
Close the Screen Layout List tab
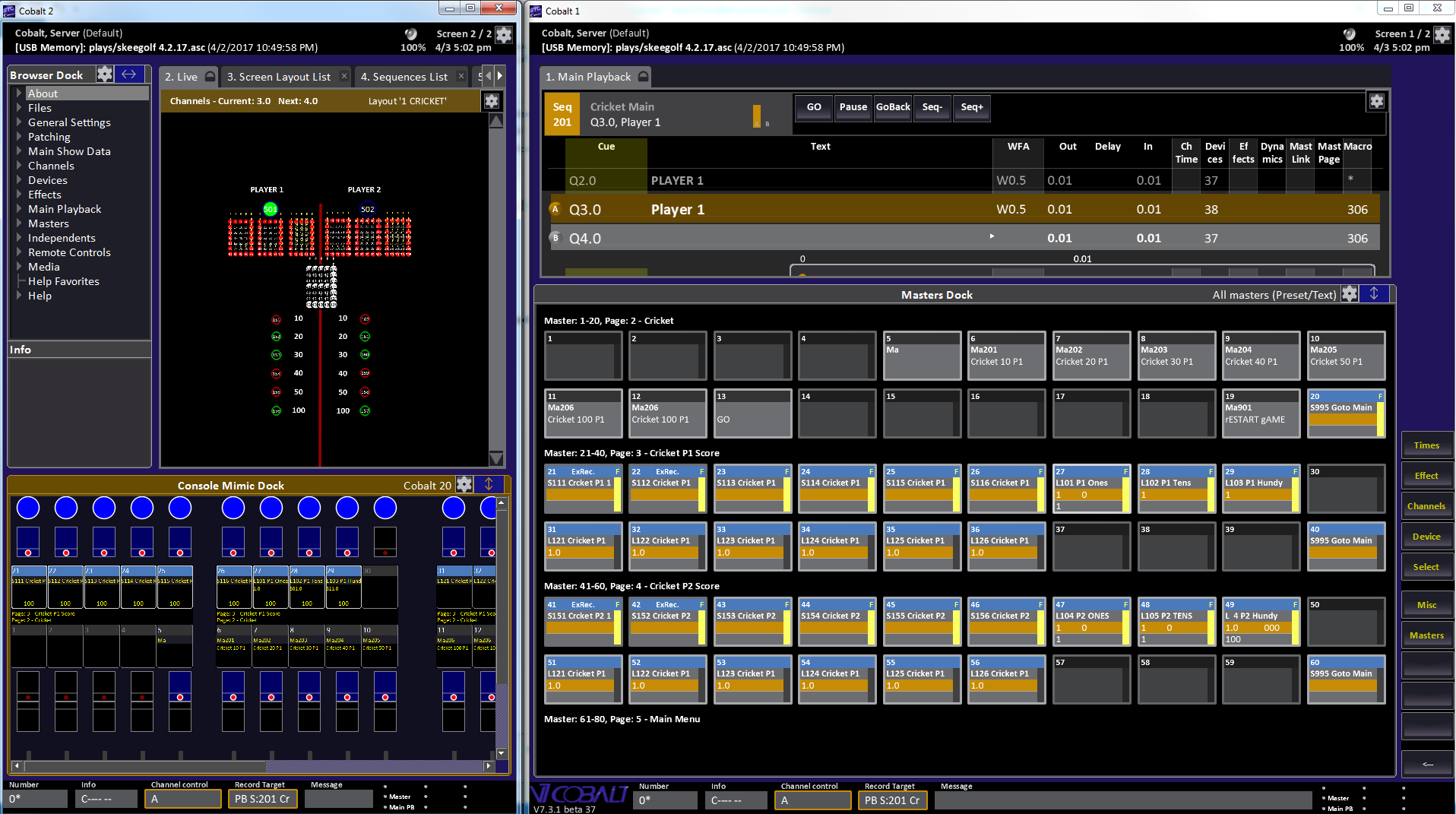click(344, 76)
